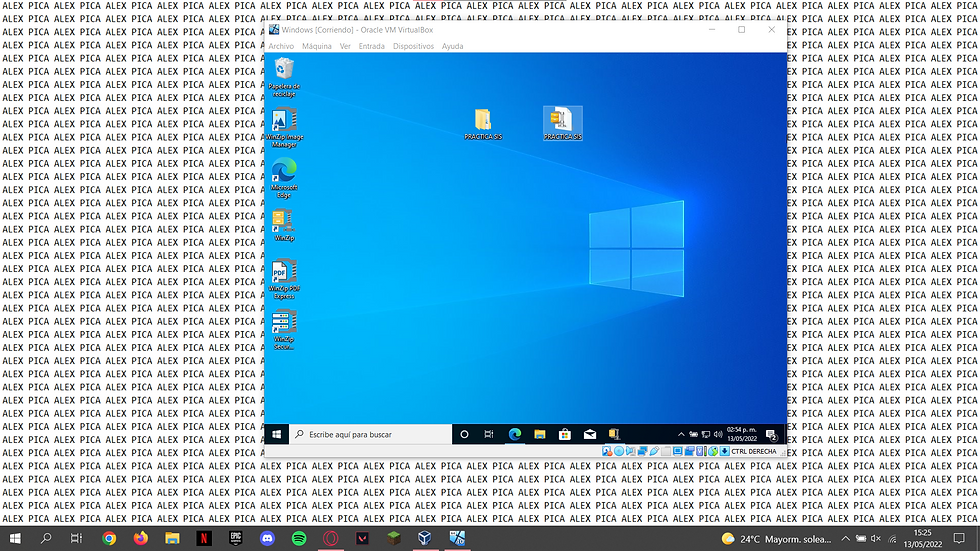Launch Firefox from host taskbar
980x551 pixels.
coord(141,538)
